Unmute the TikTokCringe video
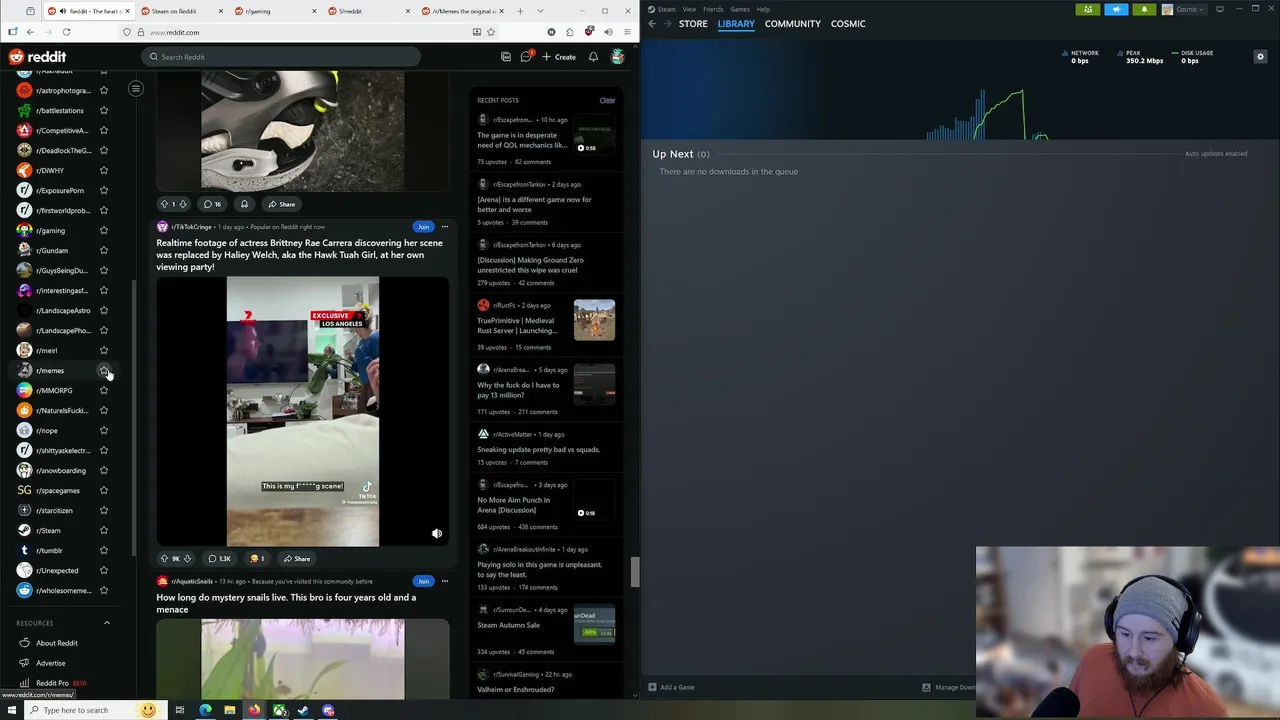This screenshot has height=720, width=1280. (437, 534)
